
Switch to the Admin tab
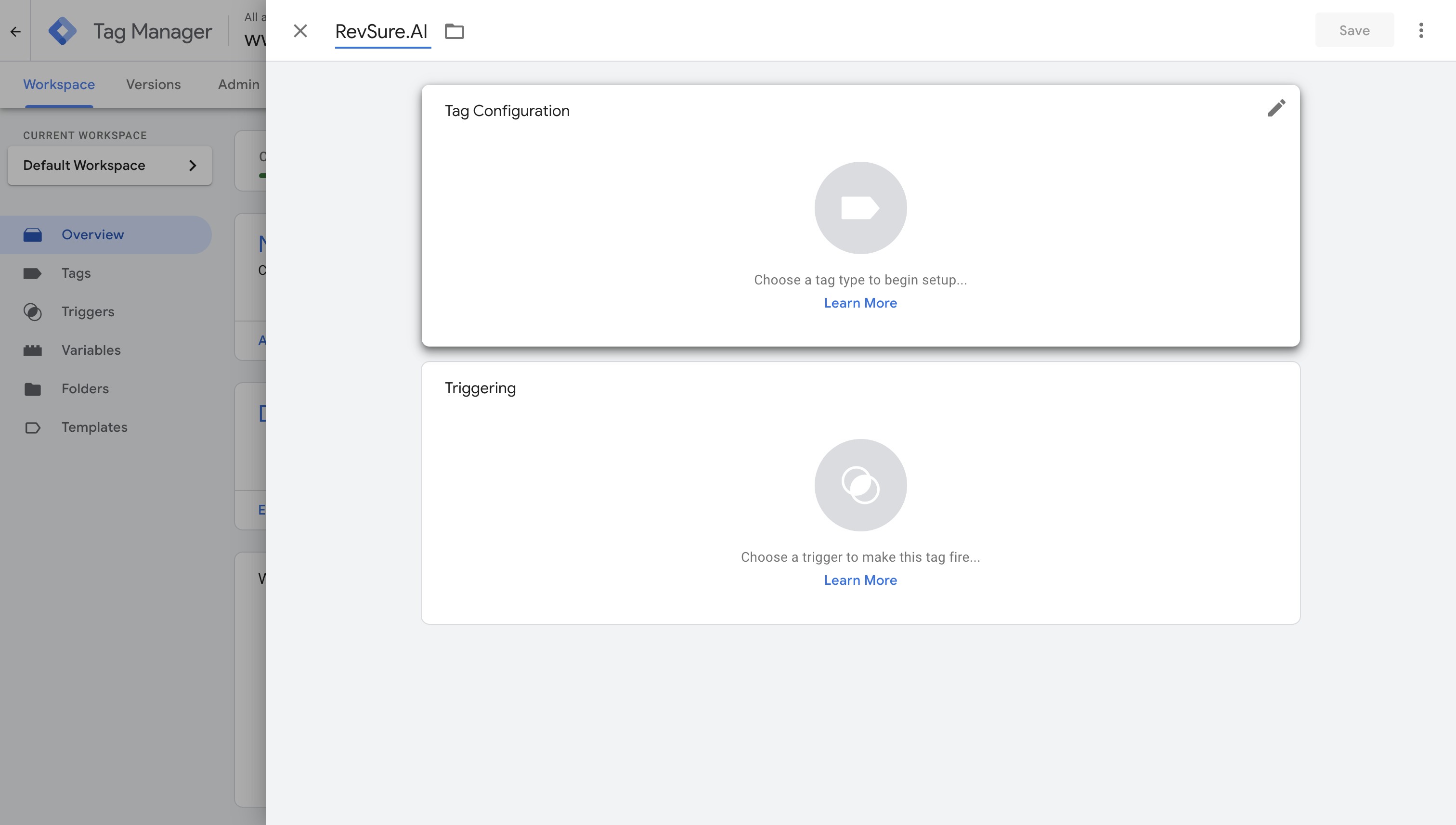[x=238, y=84]
